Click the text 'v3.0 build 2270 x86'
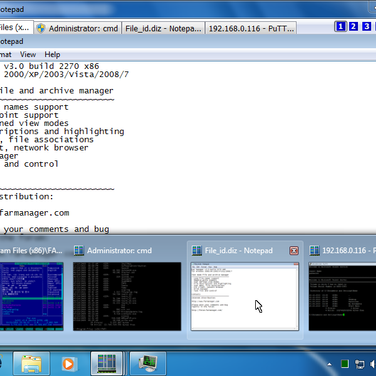Screen dimensions: 376x376 coord(51,66)
